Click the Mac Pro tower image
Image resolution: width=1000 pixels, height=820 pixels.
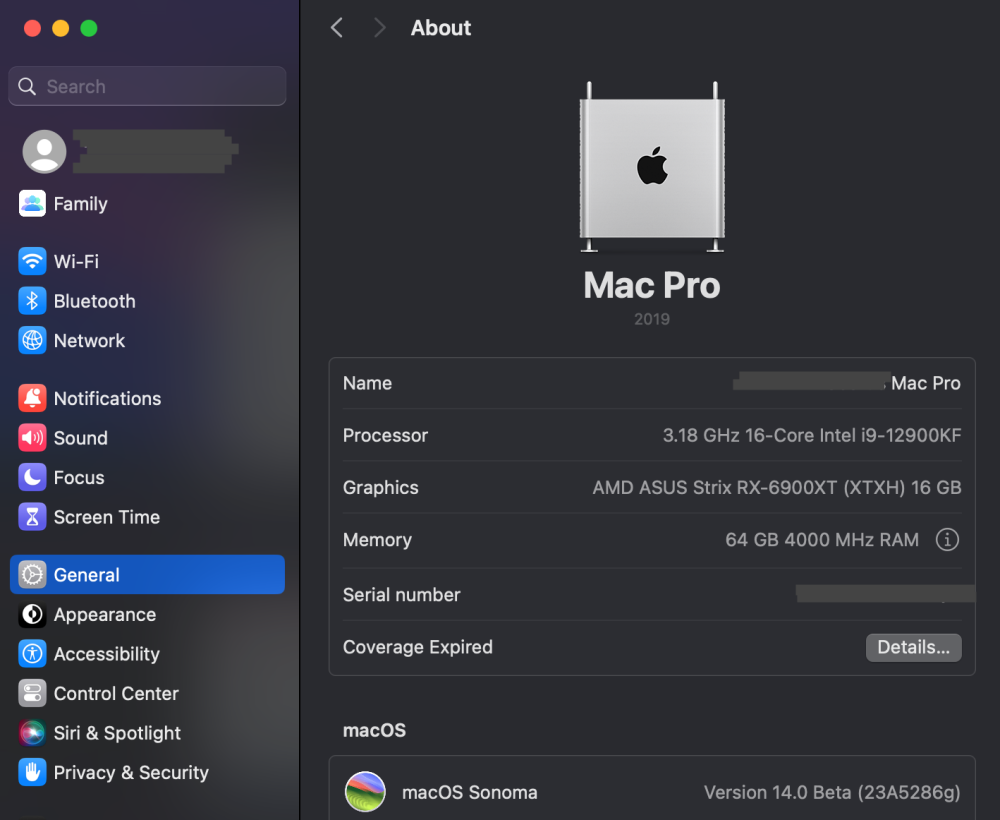[652, 167]
